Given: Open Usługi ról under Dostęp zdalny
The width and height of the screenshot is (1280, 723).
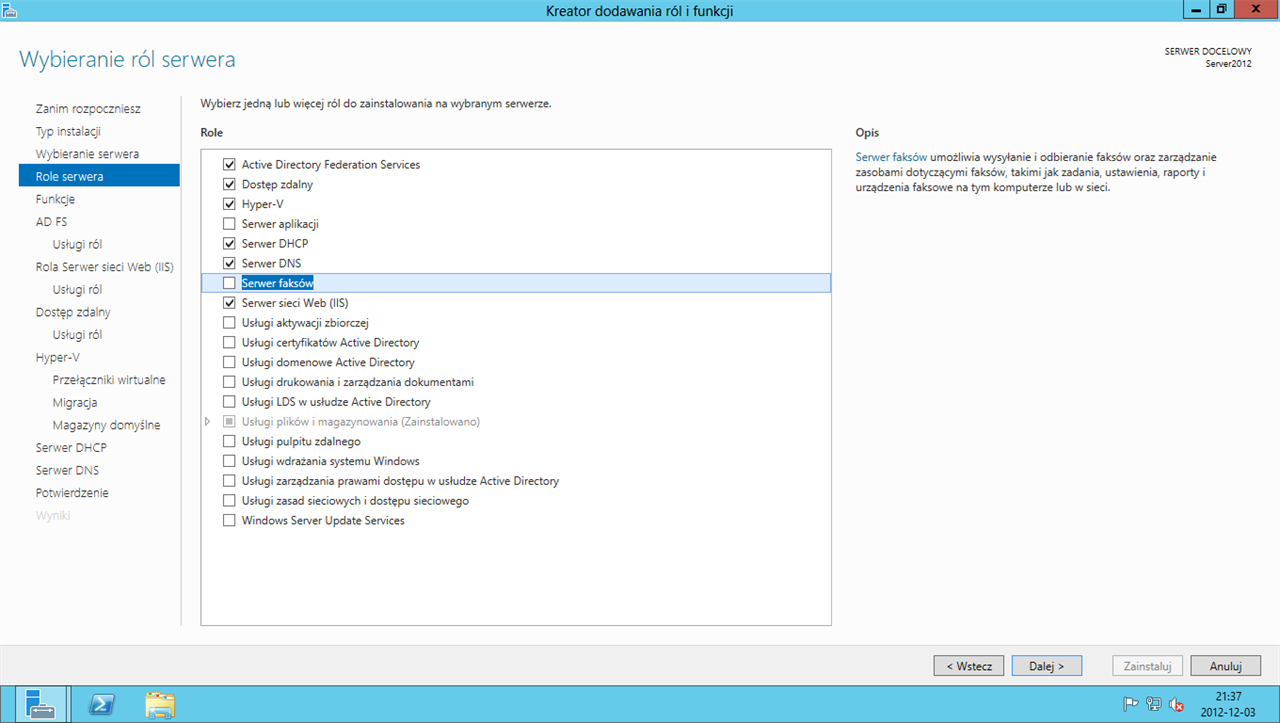Looking at the screenshot, I should point(77,335).
